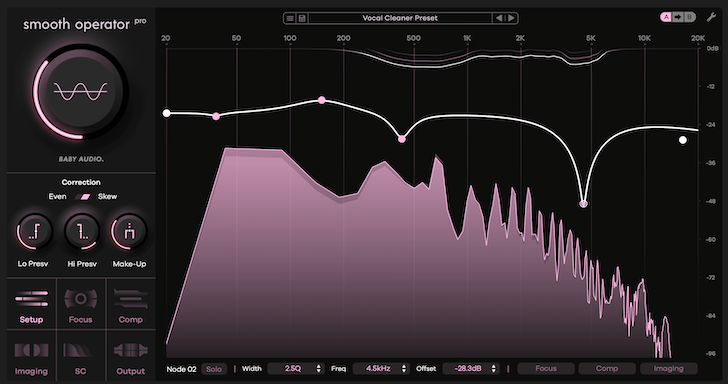Click the Imaging button in bottom bar
Screen dimensions: 728x384
pos(669,369)
